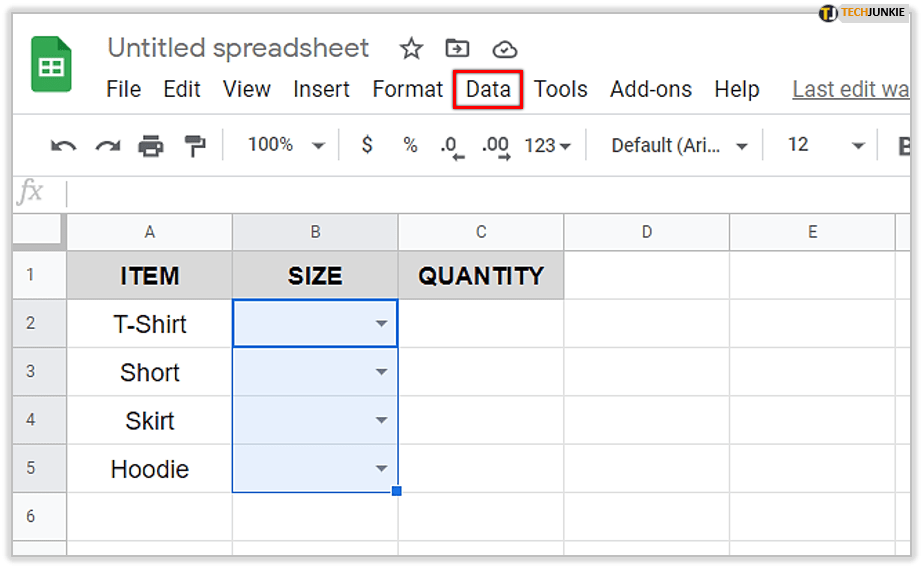Redo the last undone action

point(107,146)
